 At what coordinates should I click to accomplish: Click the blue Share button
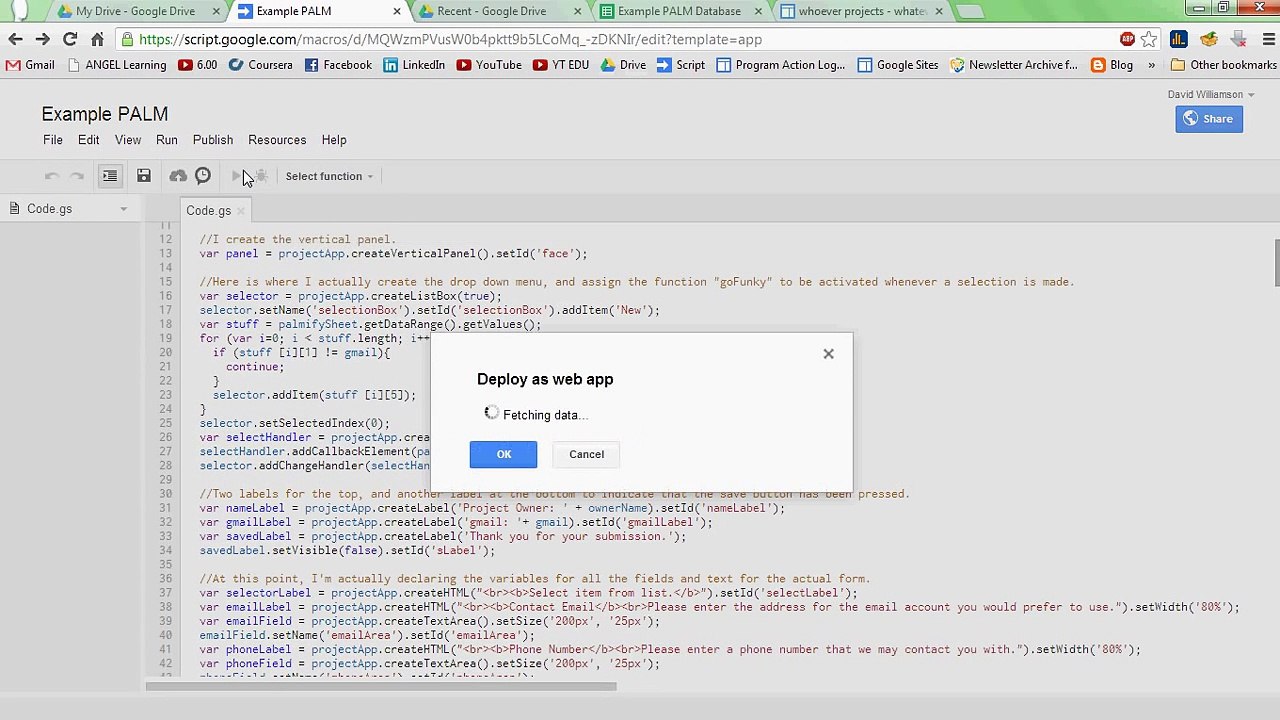[1209, 119]
